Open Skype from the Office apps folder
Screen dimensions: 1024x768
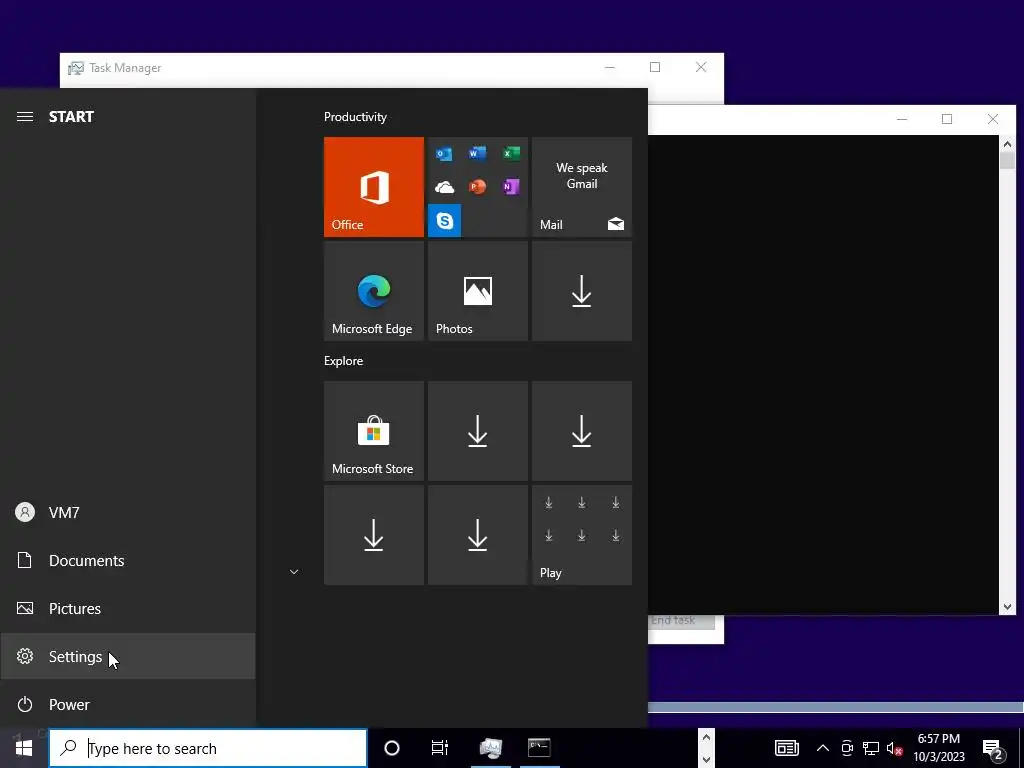click(x=444, y=220)
